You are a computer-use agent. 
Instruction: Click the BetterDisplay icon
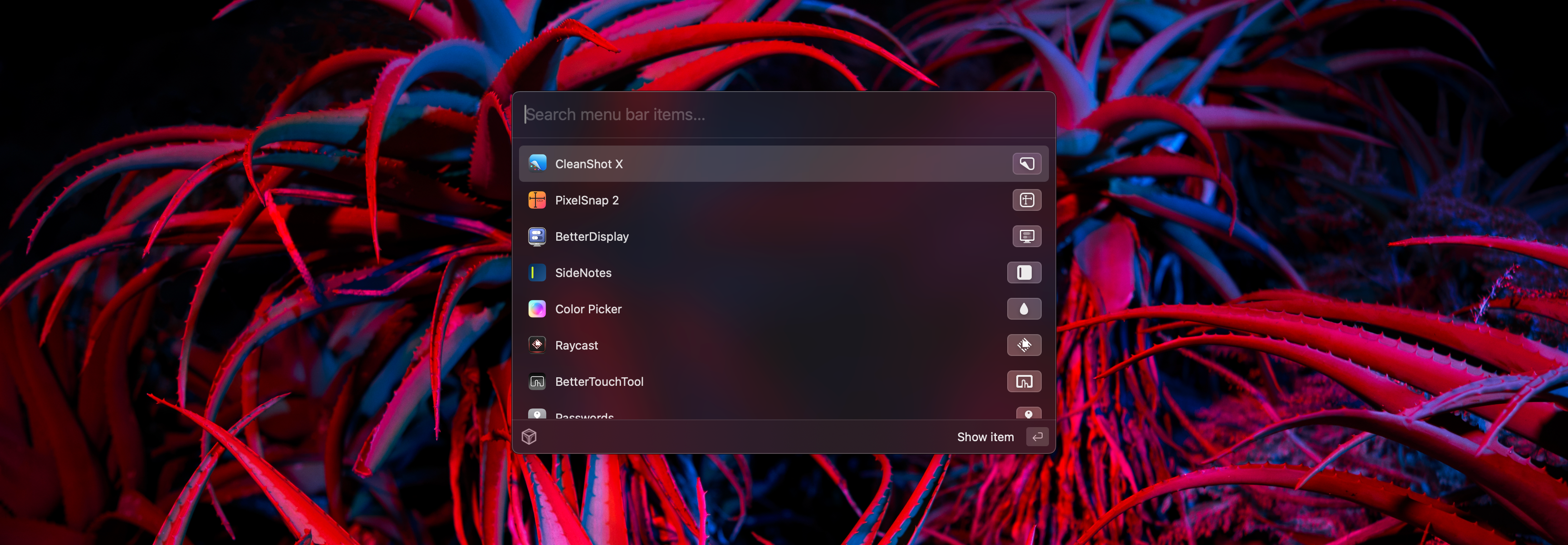point(537,236)
